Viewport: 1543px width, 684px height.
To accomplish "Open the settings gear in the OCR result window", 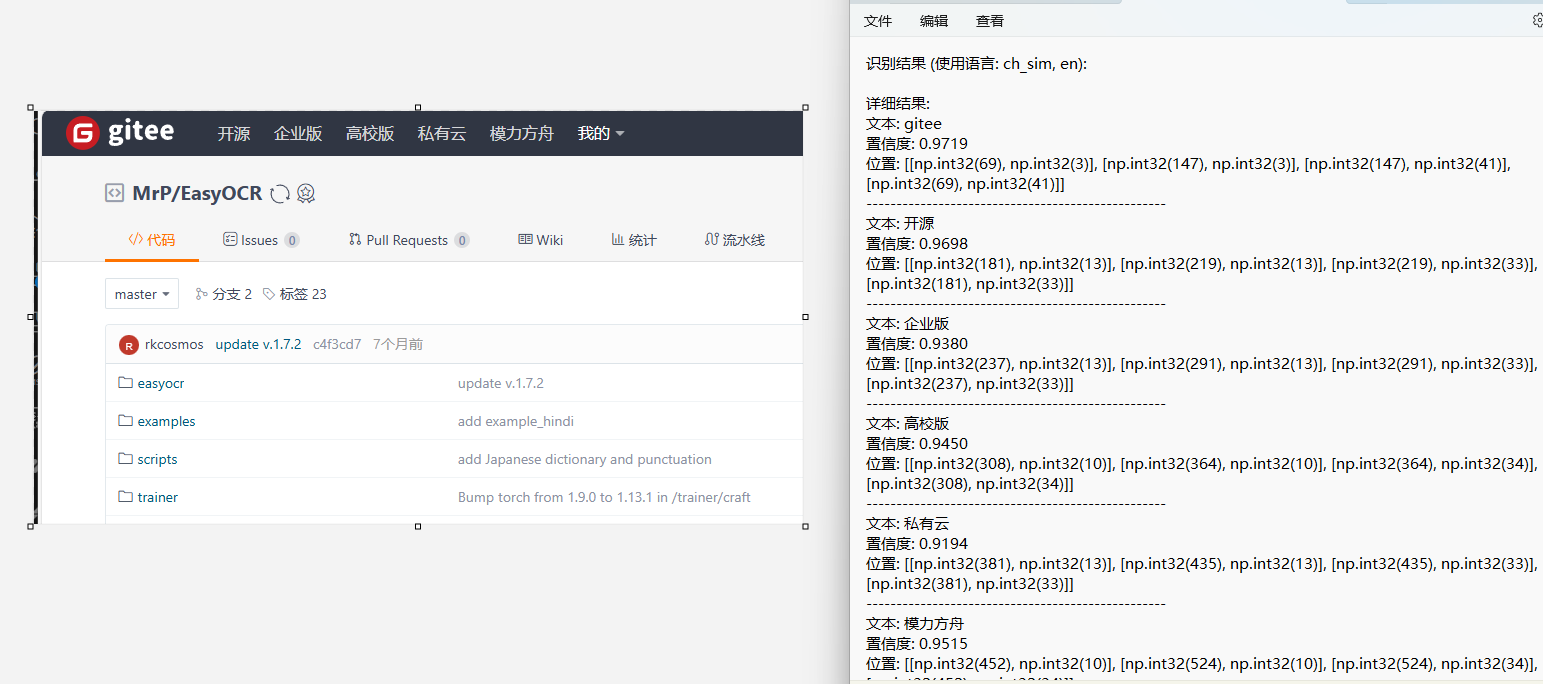I will pos(1537,19).
